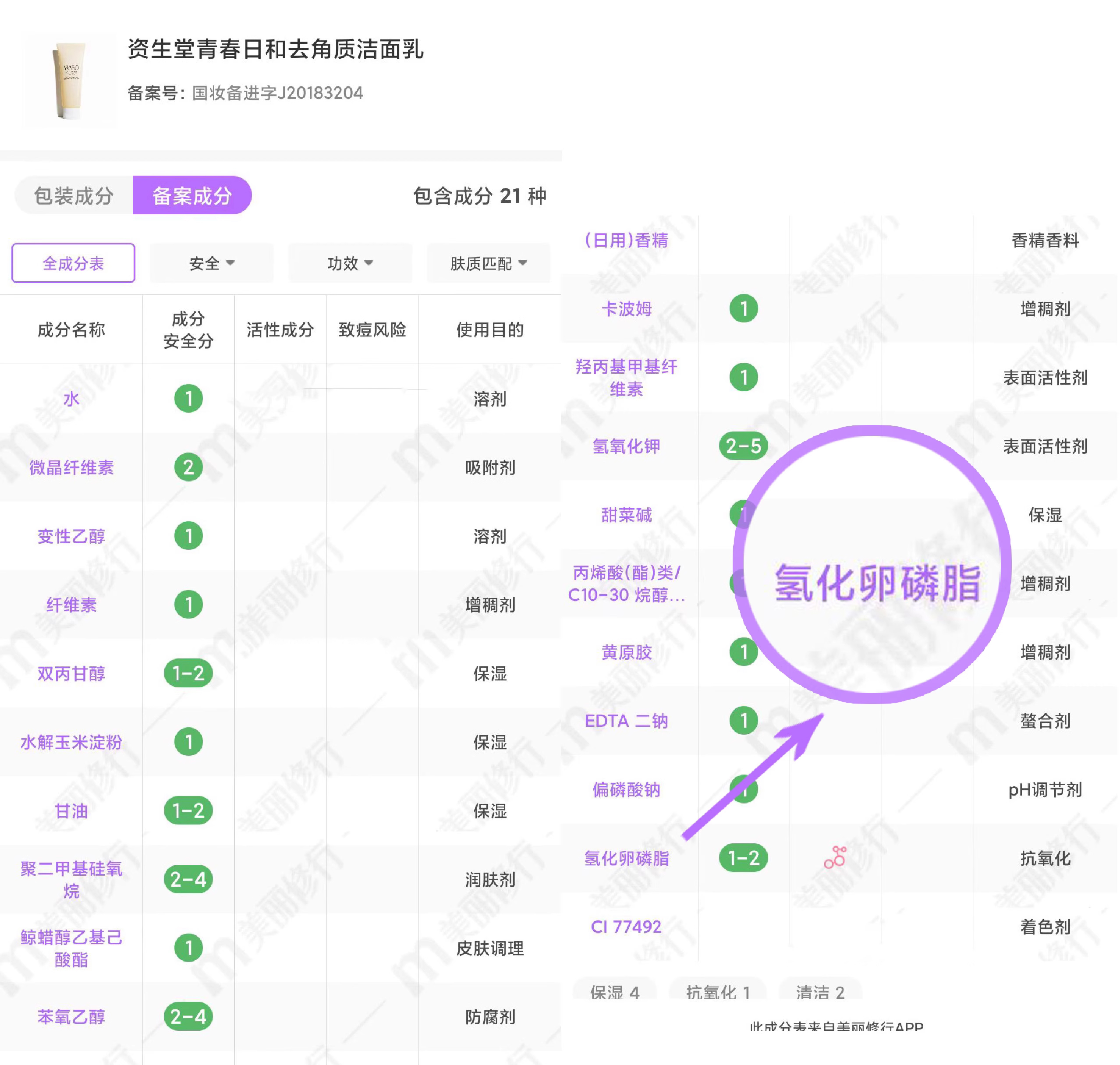Click the 1-2 safety badge beside 氢化卵磷脂

point(744,858)
